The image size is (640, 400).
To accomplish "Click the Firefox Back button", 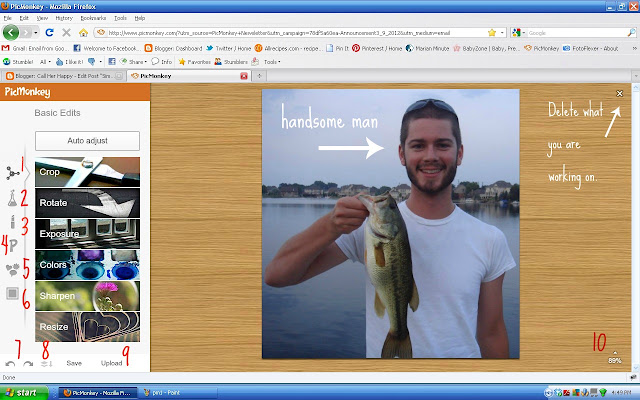I will coord(11,33).
